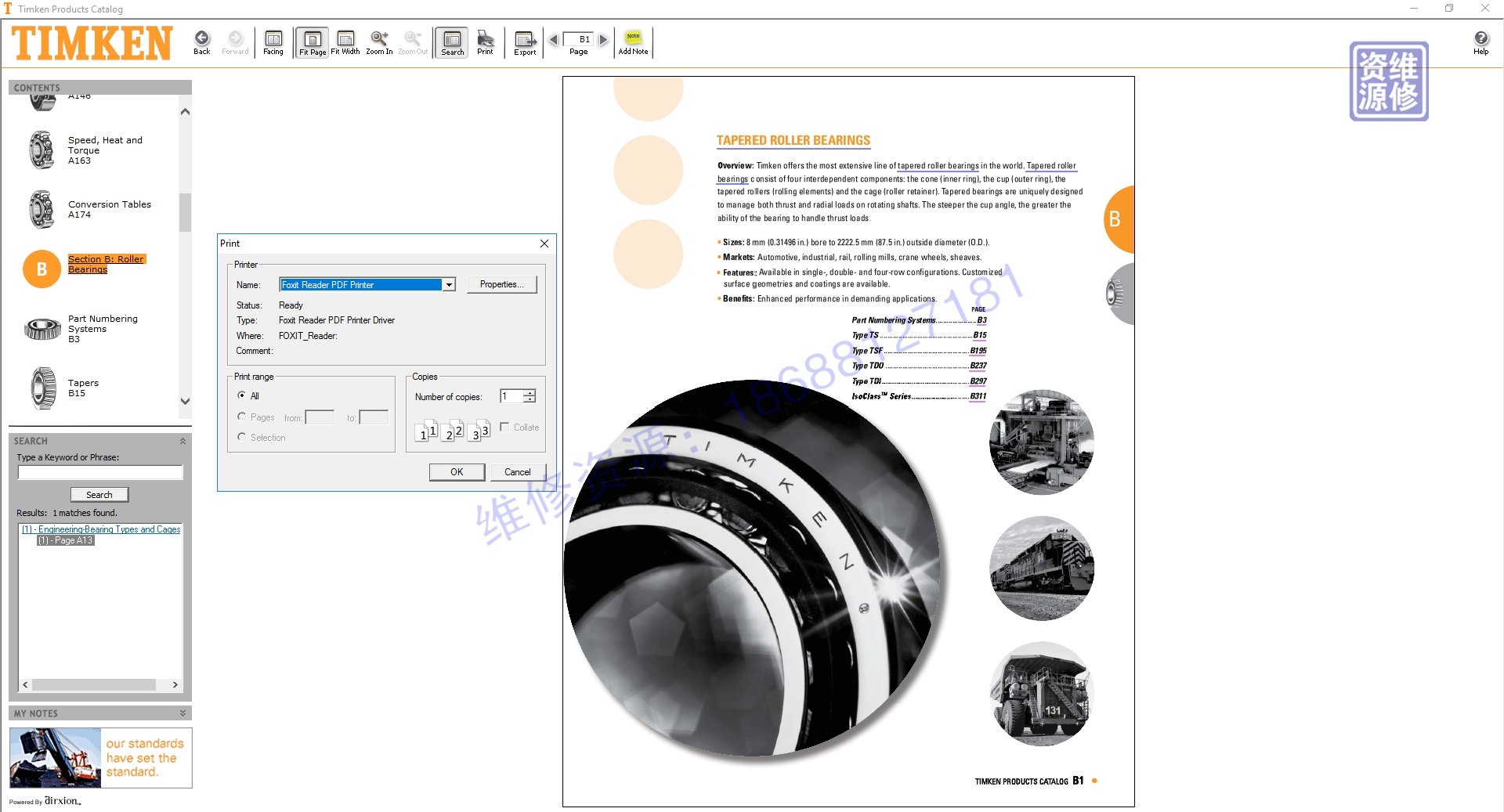Open the Help icon
The height and width of the screenshot is (812, 1504).
tap(1480, 39)
